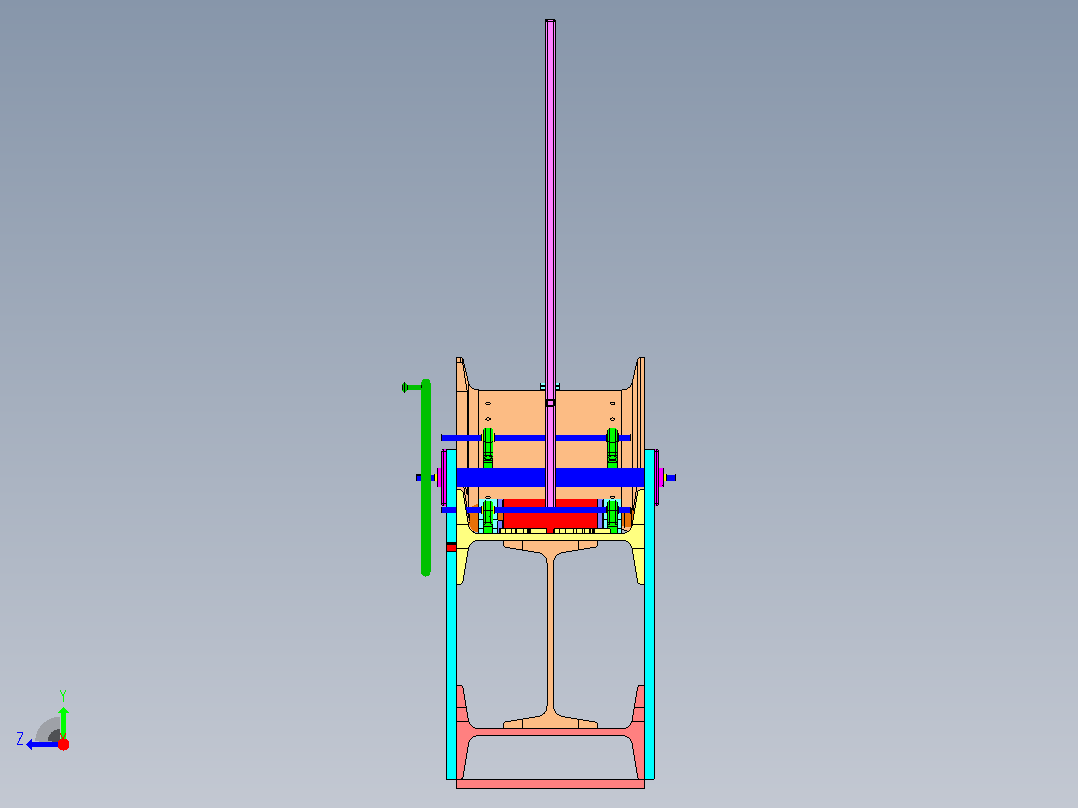
Task: Select the tall magenta vertical rod
Action: (550, 263)
